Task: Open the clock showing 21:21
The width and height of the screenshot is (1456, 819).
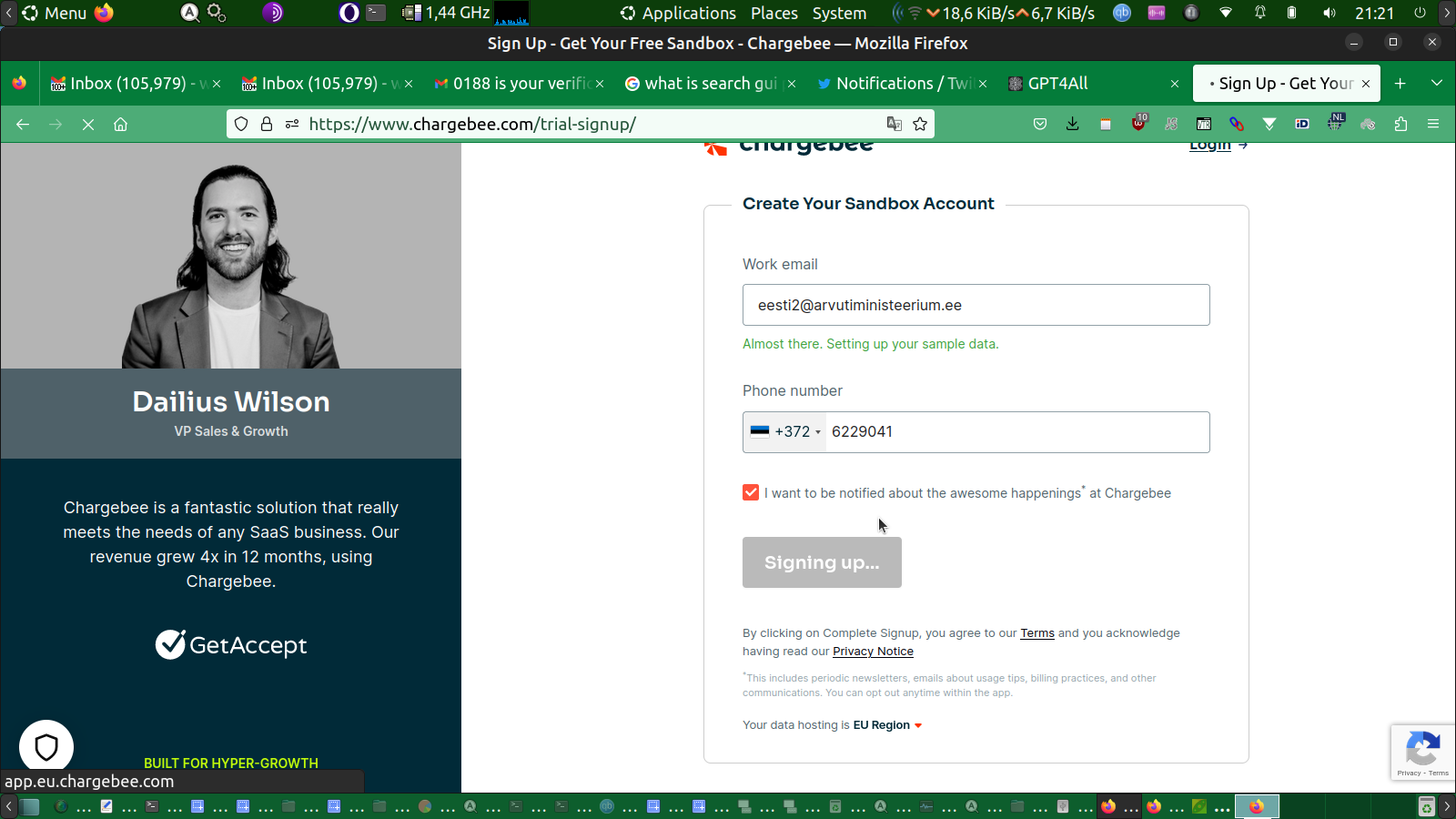Action: click(x=1374, y=13)
